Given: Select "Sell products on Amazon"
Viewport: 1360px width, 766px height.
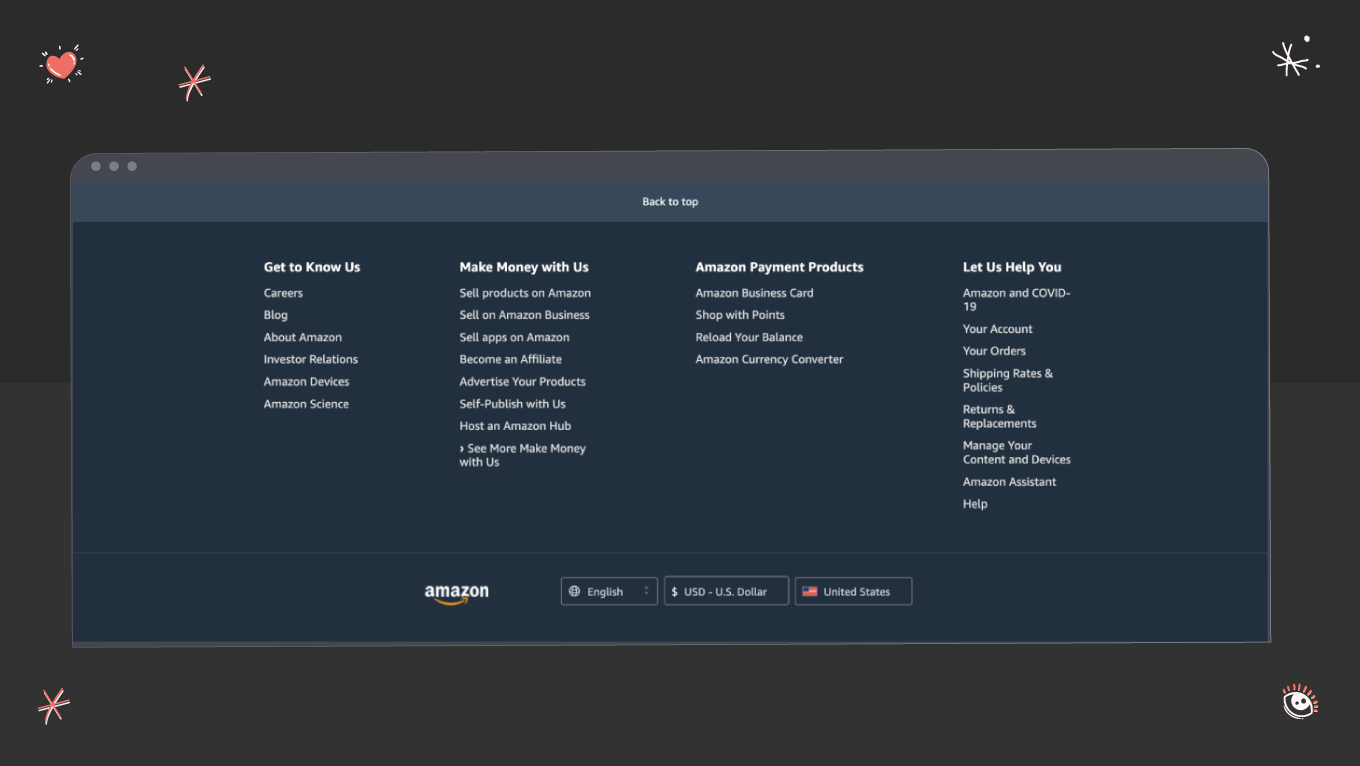Looking at the screenshot, I should [x=525, y=292].
